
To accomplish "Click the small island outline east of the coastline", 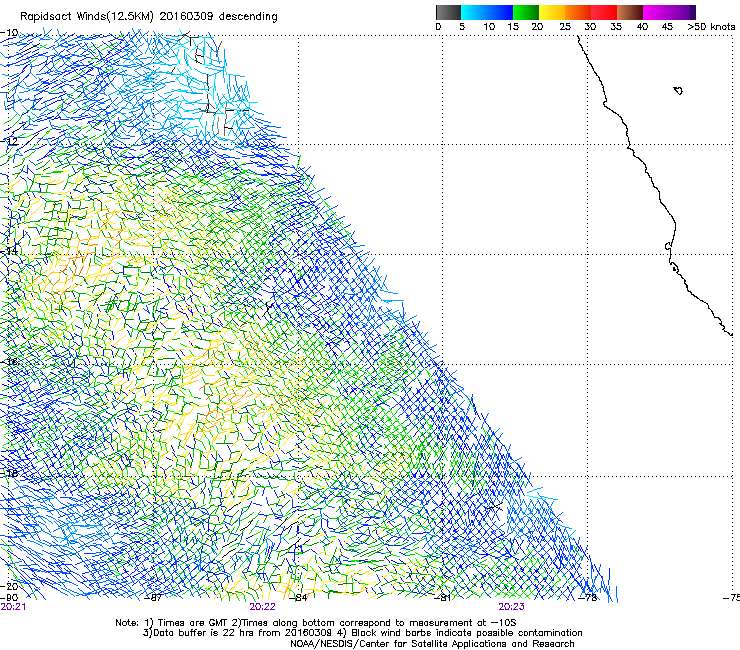I will [678, 90].
